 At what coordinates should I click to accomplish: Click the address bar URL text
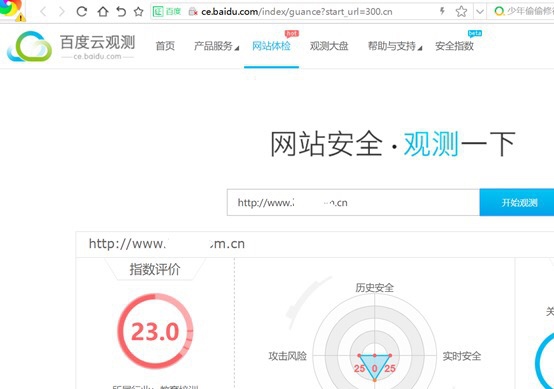click(297, 12)
